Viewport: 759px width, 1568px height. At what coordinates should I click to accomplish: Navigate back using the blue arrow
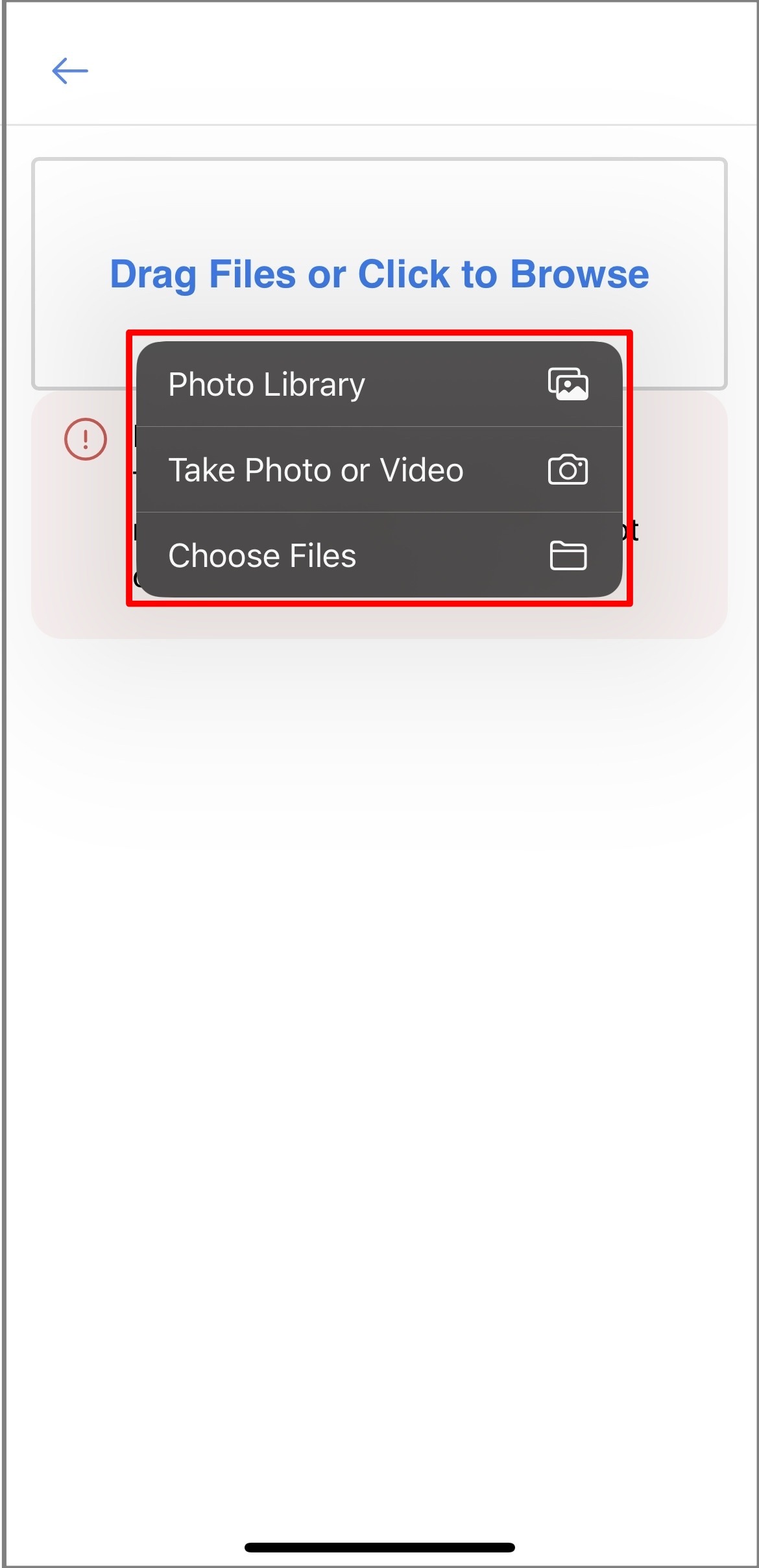click(x=70, y=71)
